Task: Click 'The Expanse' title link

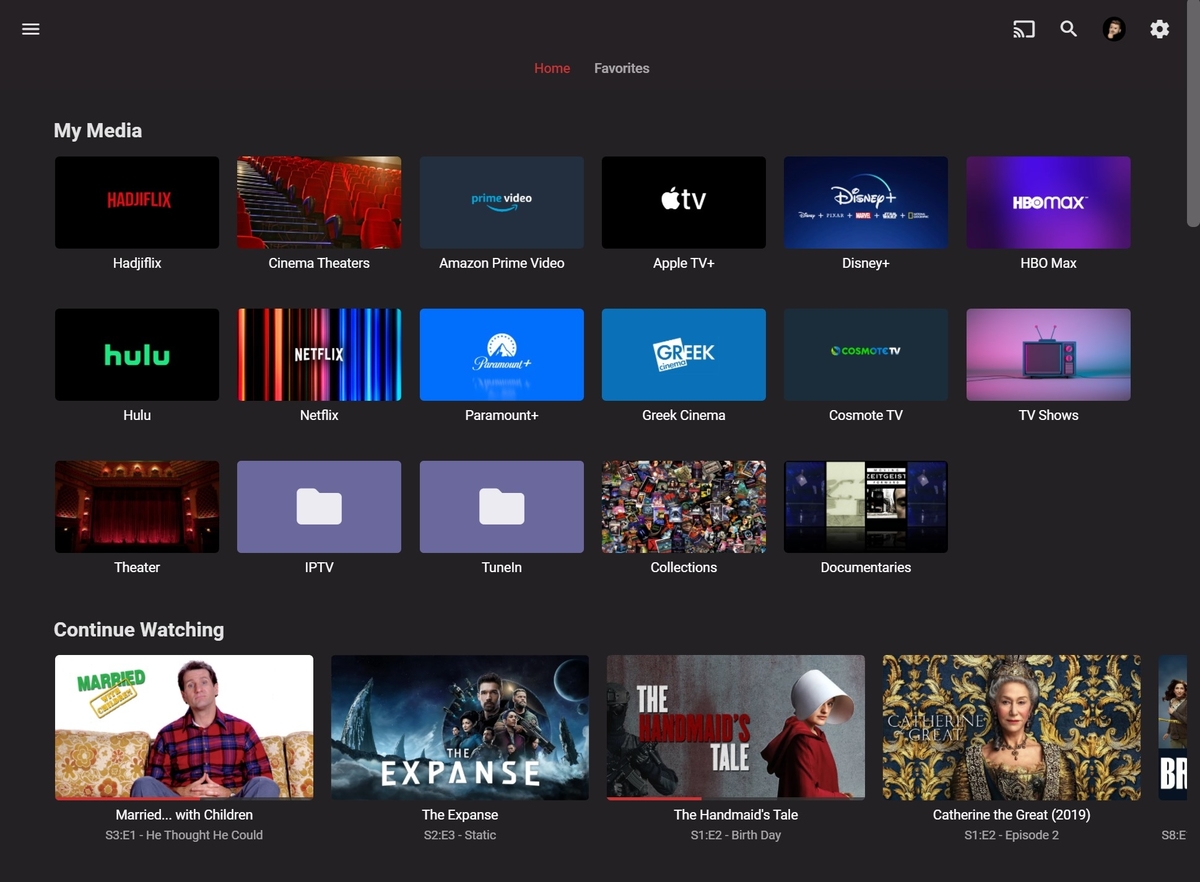Action: (460, 815)
